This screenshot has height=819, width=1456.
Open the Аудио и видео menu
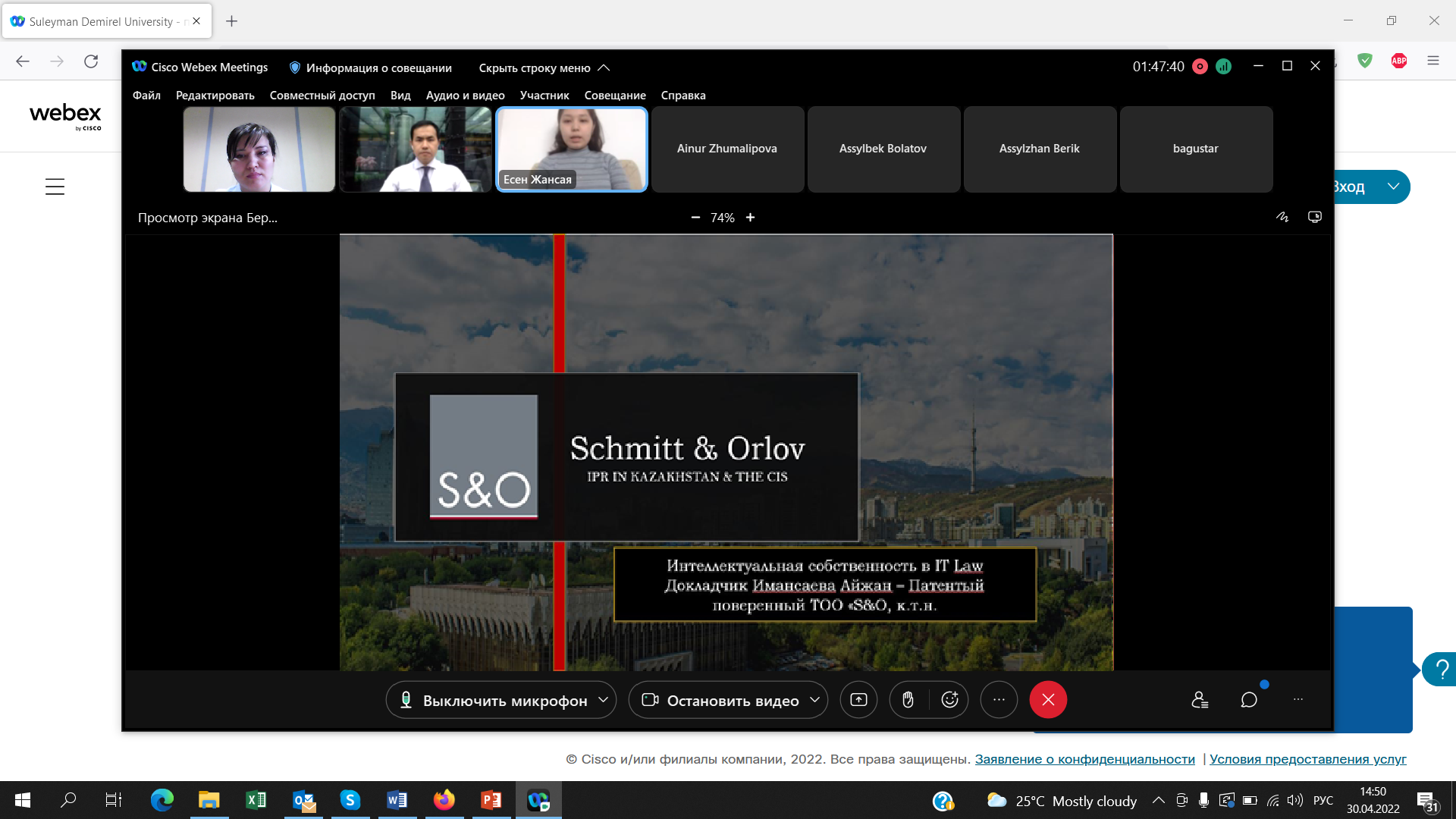click(466, 96)
